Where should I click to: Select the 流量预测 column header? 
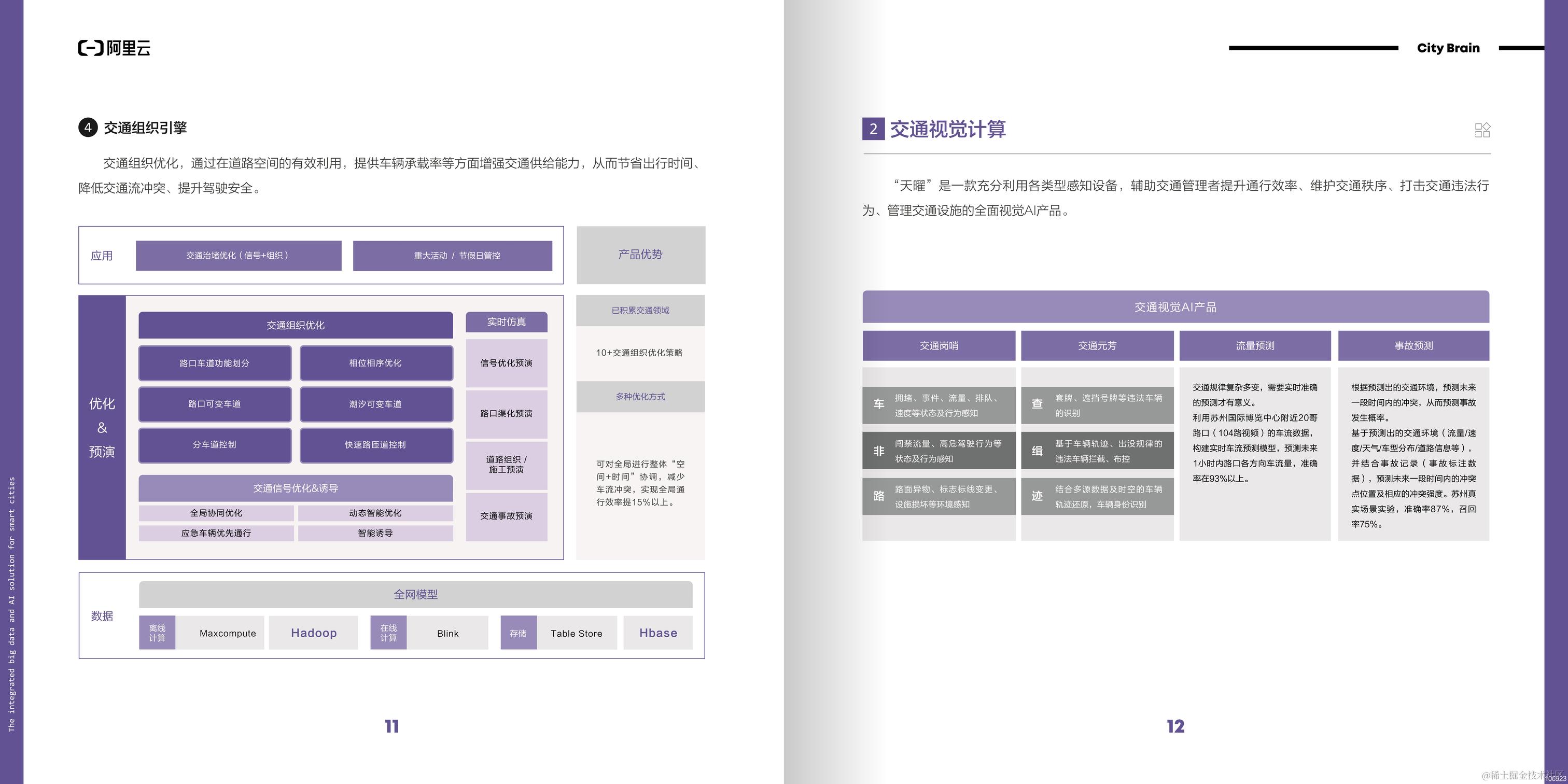(1254, 346)
